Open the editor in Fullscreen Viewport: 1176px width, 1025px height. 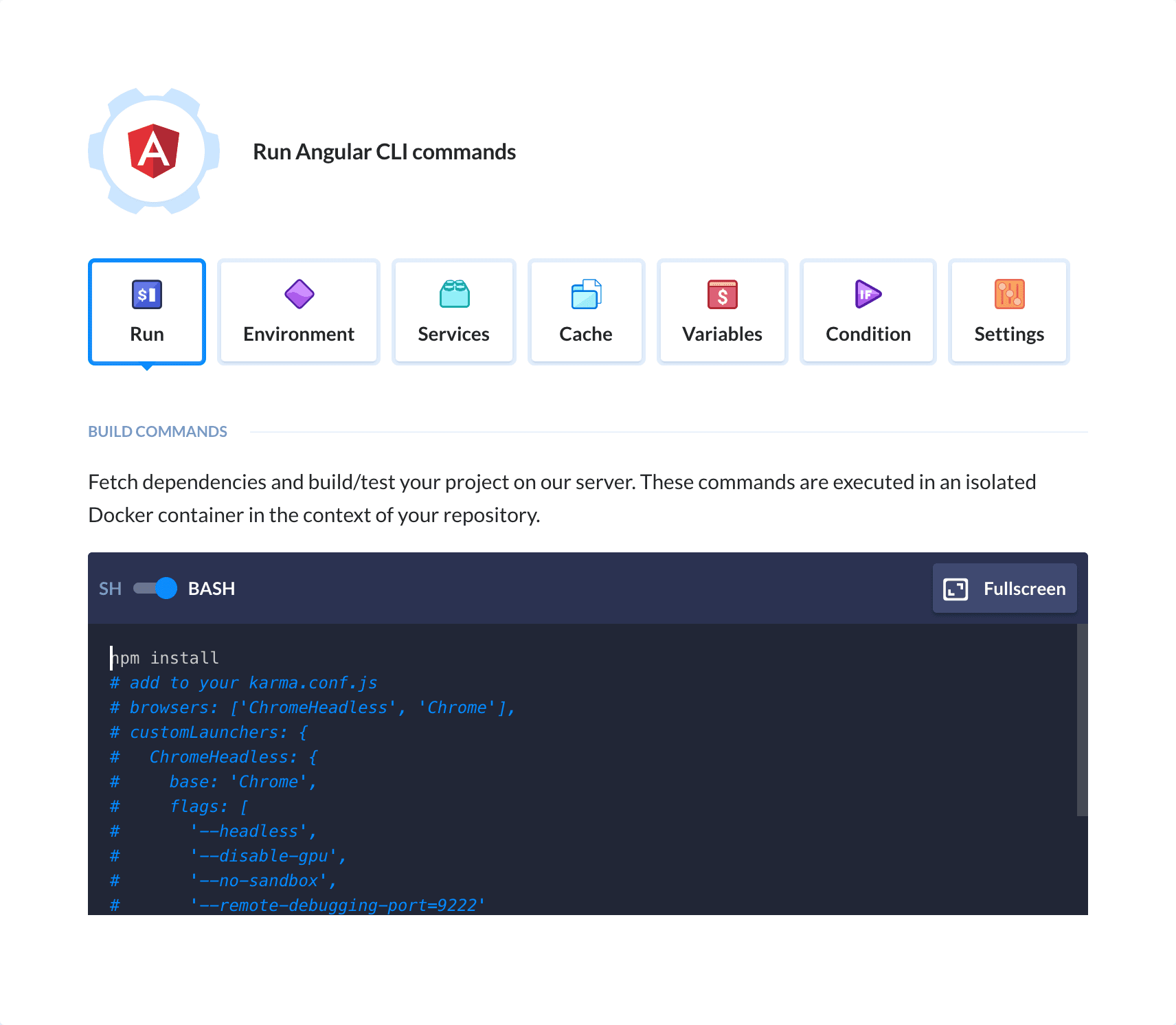click(x=1004, y=588)
